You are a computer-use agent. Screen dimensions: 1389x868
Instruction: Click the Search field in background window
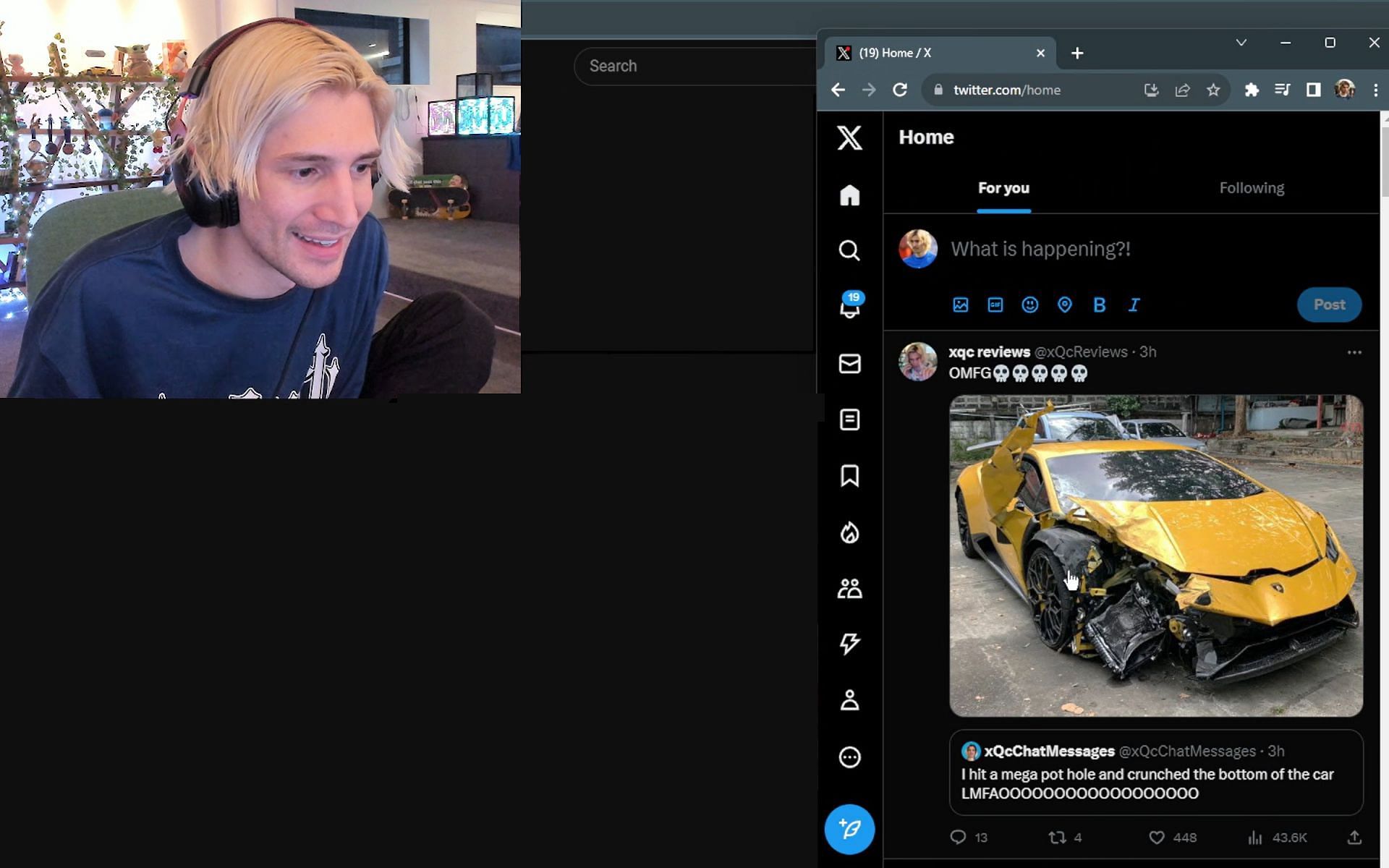694,66
